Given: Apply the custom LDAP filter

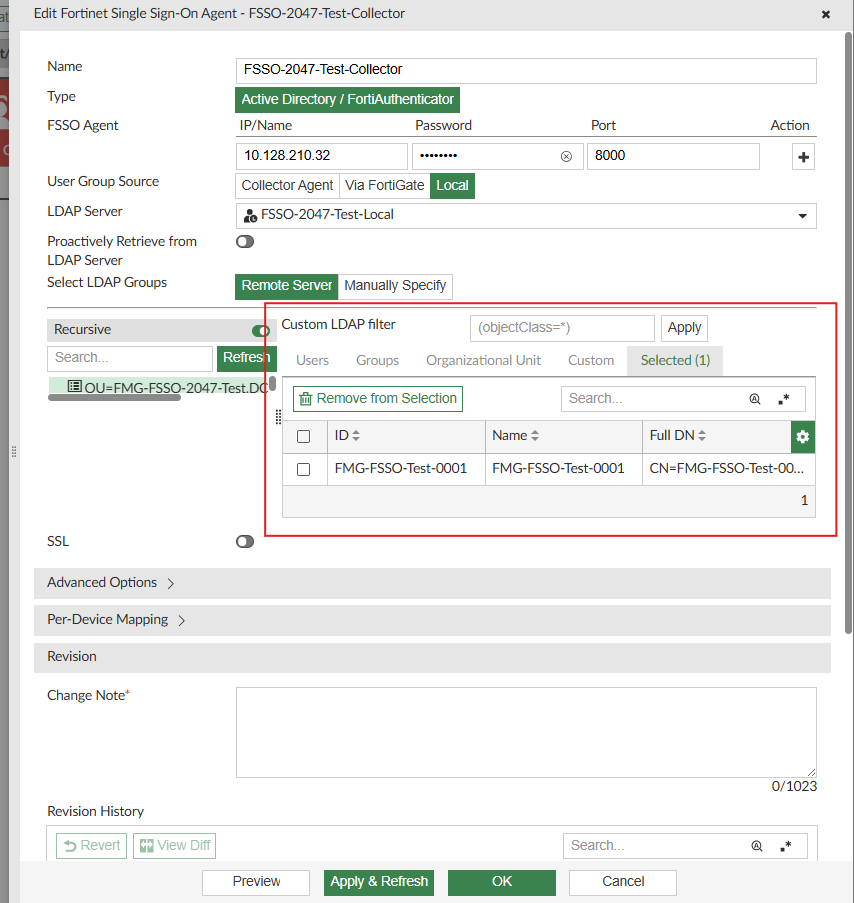Looking at the screenshot, I should 684,328.
